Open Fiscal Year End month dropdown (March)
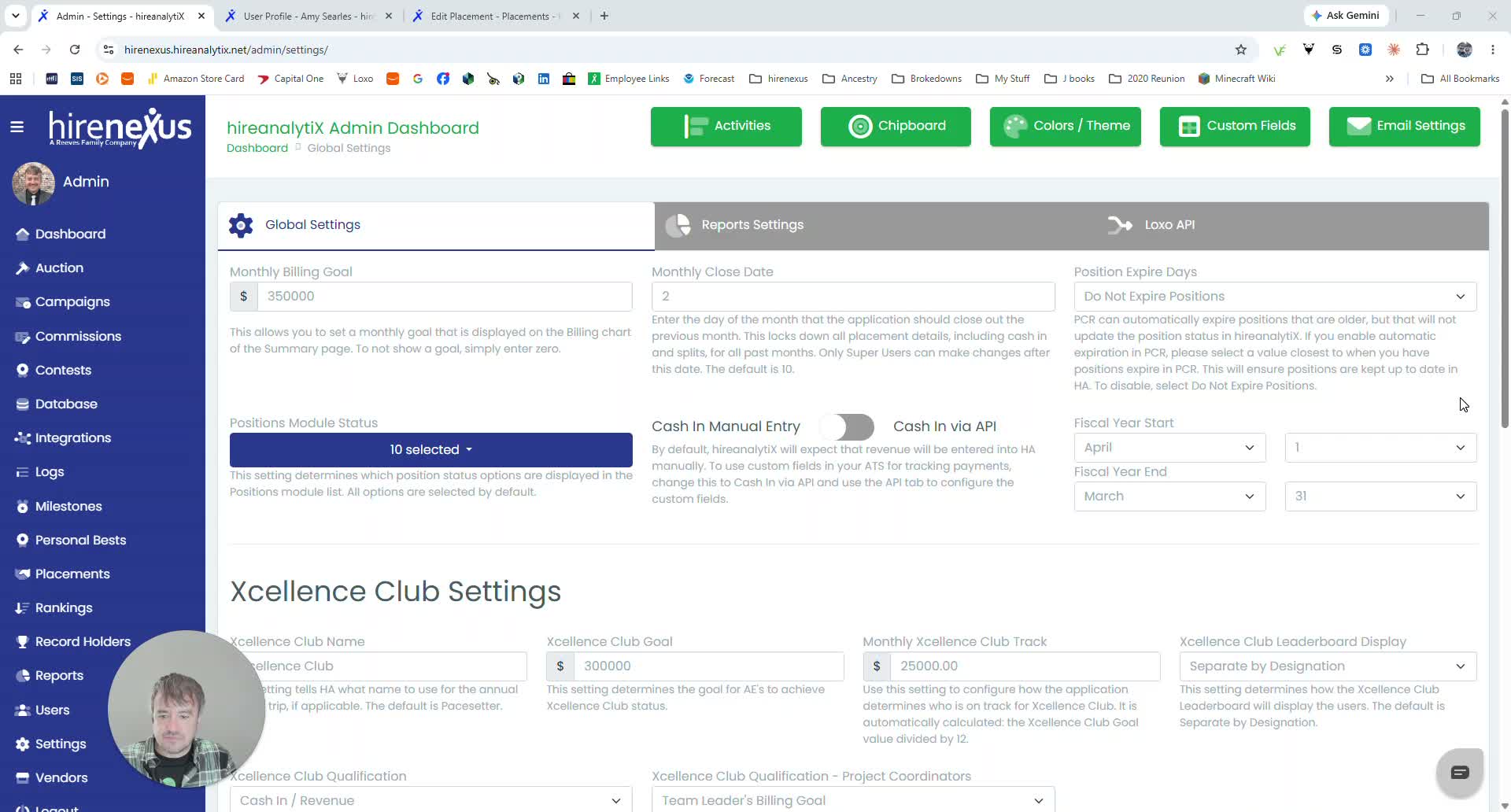 1169,496
